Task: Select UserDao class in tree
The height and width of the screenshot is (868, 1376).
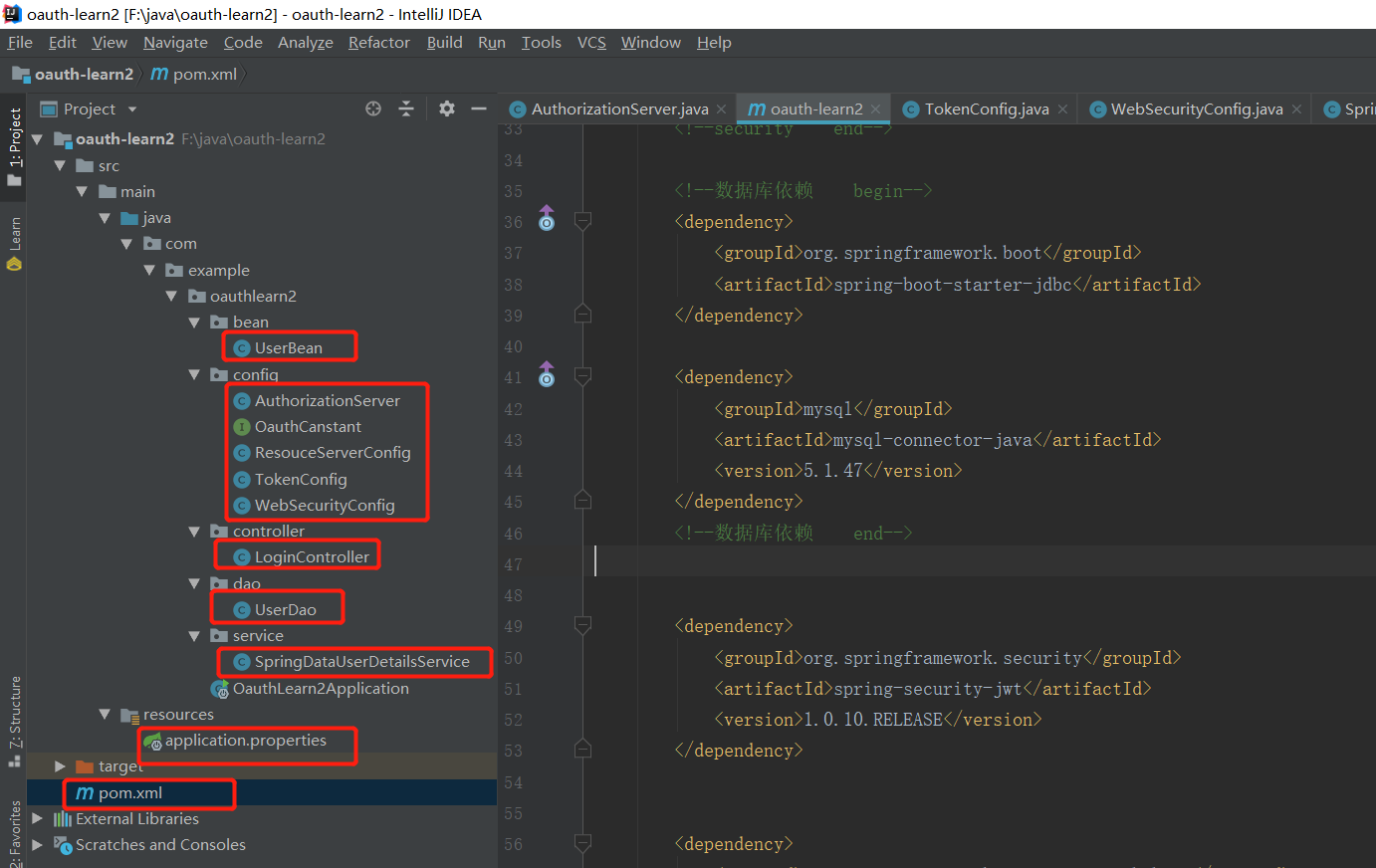Action: tap(285, 609)
